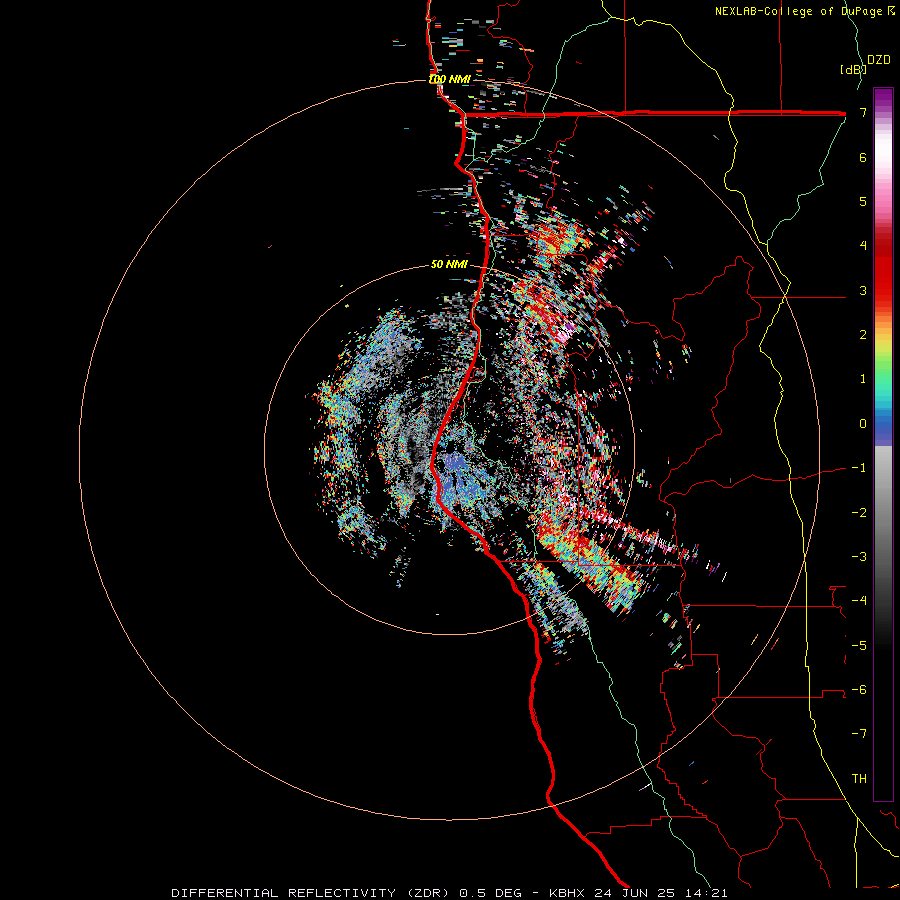This screenshot has width=900, height=900.
Task: Click the 7 value on color scale
Action: click(x=863, y=112)
